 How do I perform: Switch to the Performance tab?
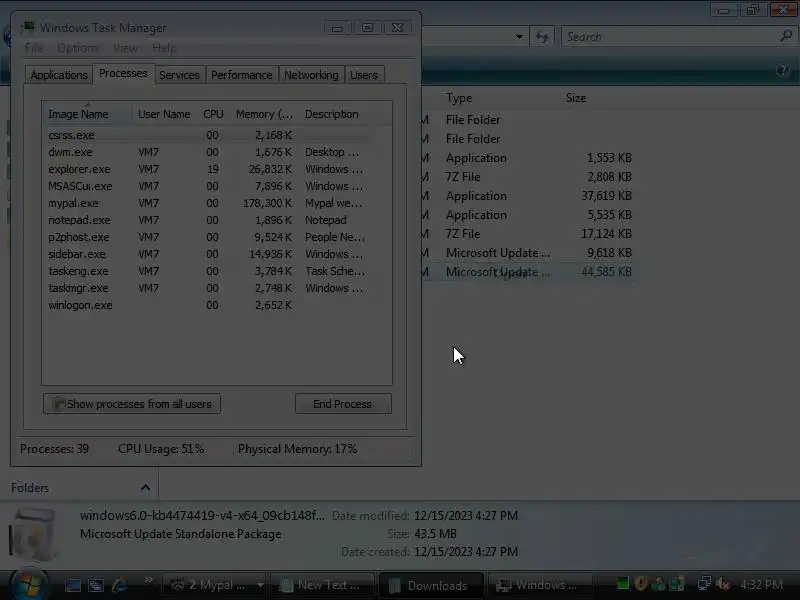pos(241,75)
